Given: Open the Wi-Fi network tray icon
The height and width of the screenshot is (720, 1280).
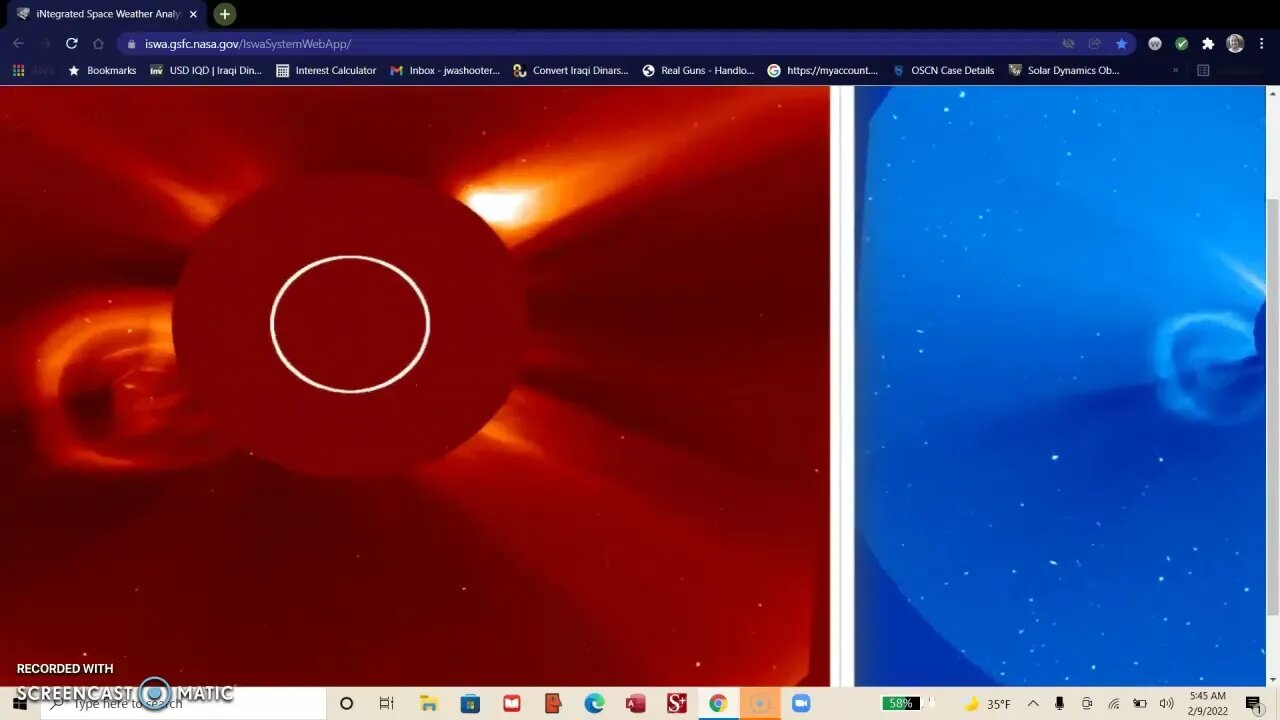Looking at the screenshot, I should pyautogui.click(x=1114, y=704).
